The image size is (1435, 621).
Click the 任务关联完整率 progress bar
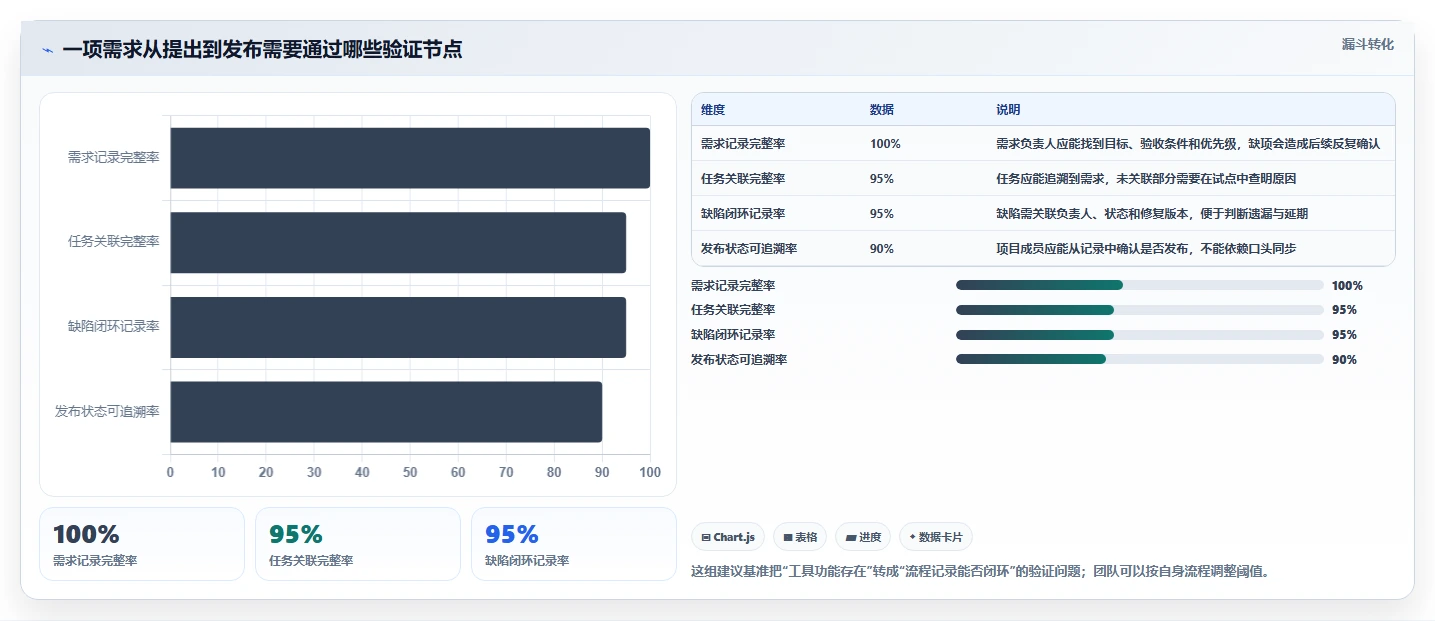[x=1140, y=310]
